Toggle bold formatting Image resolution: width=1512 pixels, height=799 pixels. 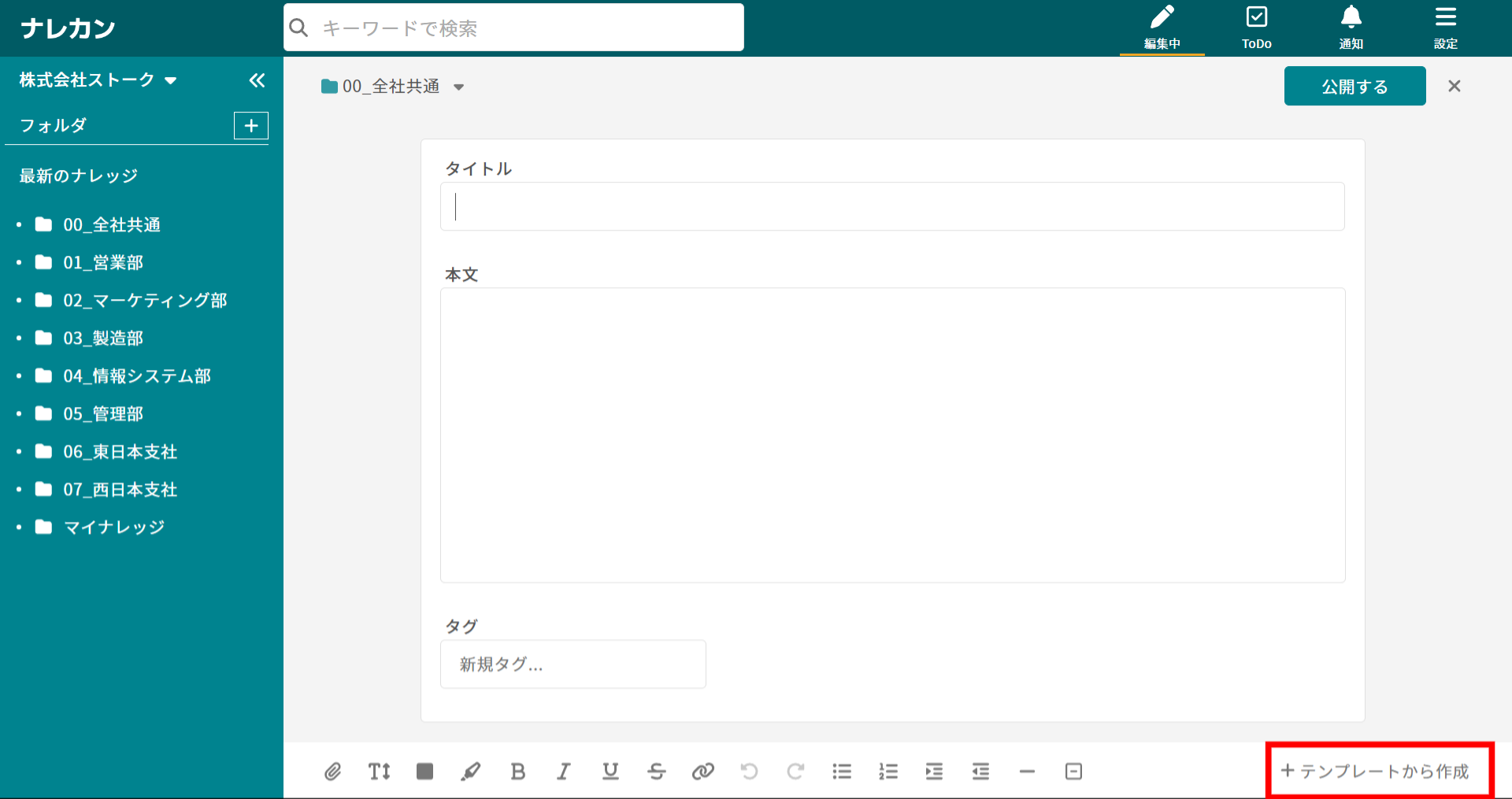click(x=517, y=771)
